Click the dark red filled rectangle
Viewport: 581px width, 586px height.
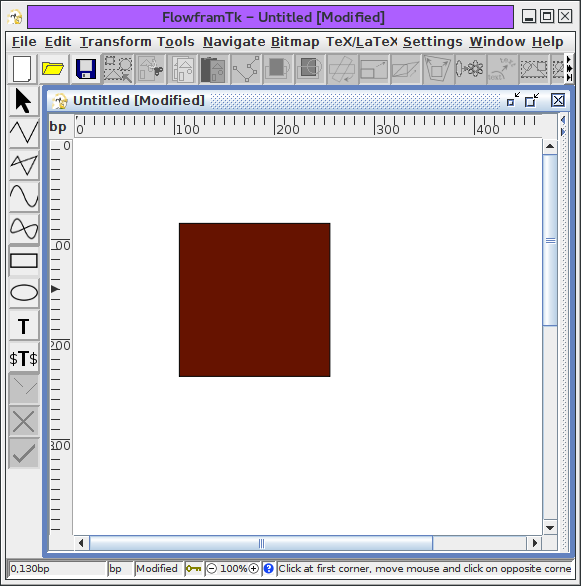coord(254,300)
